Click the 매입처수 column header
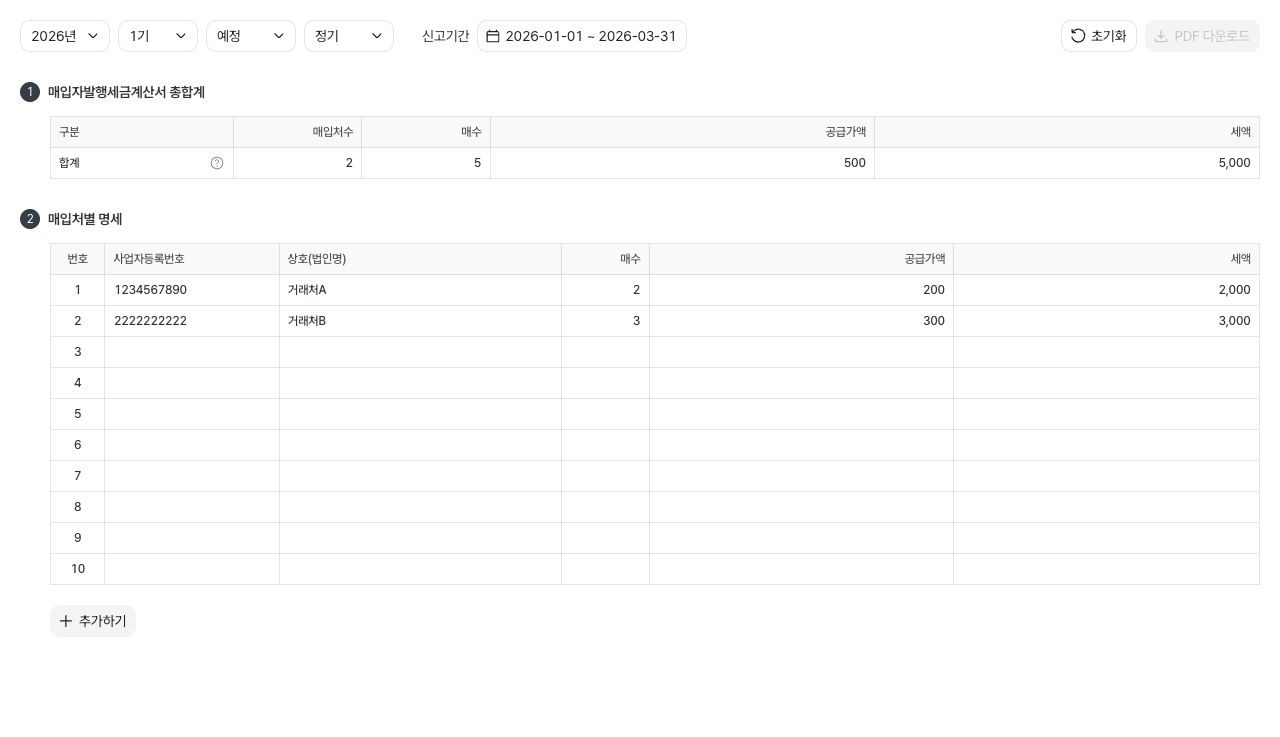Viewport: 1280px width, 737px height. click(297, 132)
